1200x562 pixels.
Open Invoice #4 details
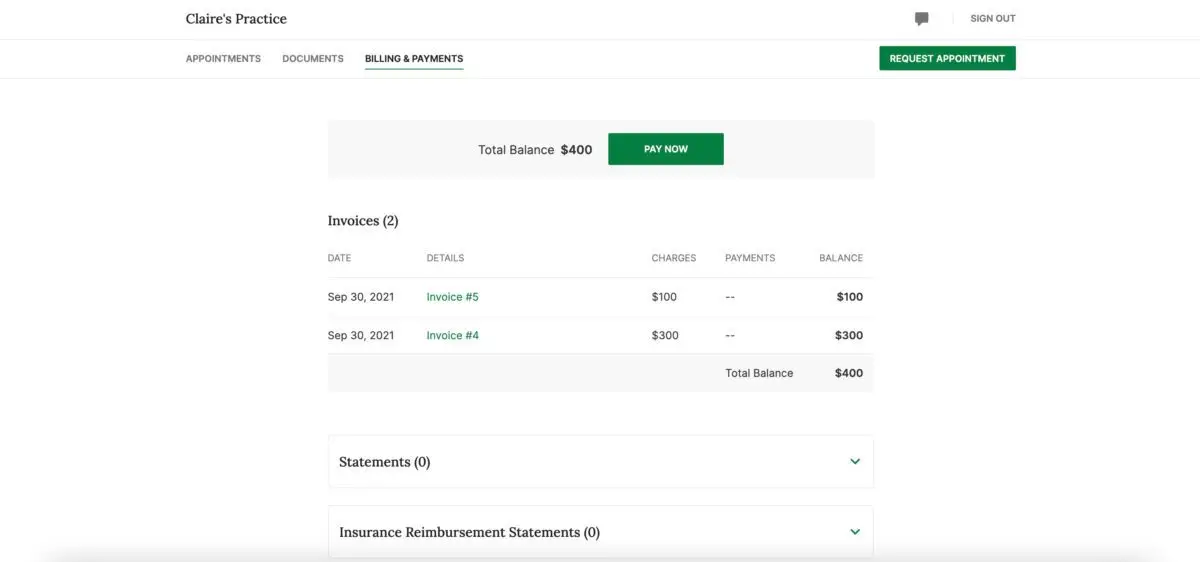pos(453,336)
